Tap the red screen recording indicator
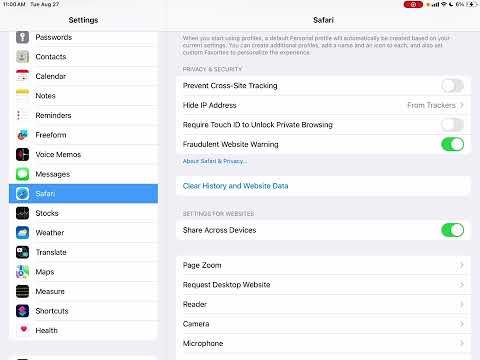Image resolution: width=480 pixels, height=360 pixels. click(413, 4)
